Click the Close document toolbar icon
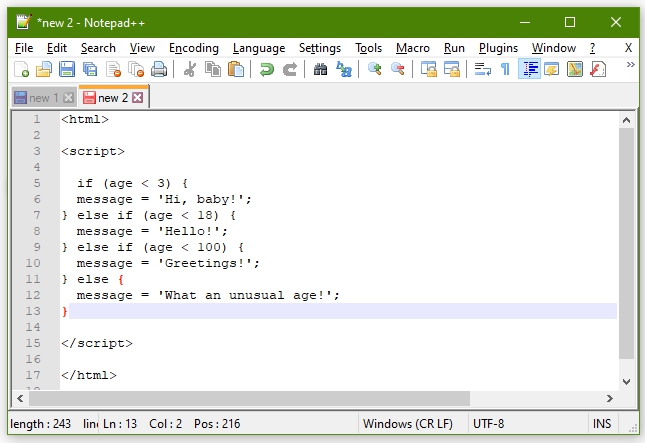The image size is (645, 443). [113, 69]
